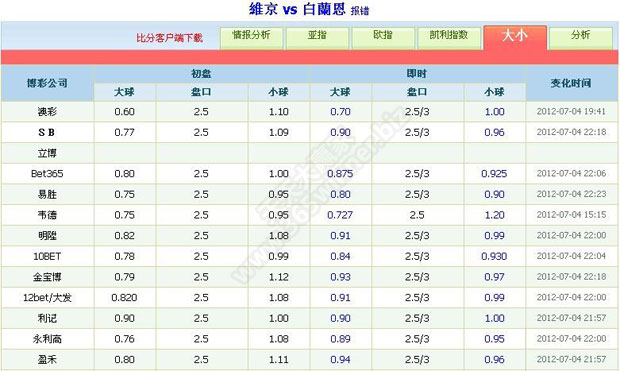Click 明陞 initial 大球 odds 0.82
The image size is (620, 371).
[124, 236]
